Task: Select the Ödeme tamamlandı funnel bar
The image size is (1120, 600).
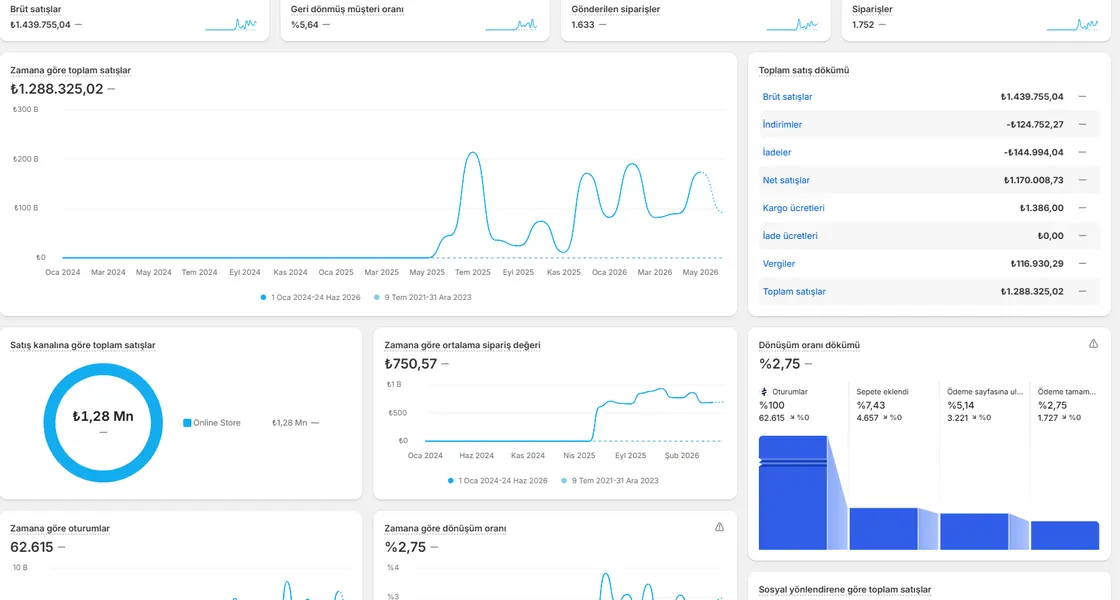Action: pyautogui.click(x=1065, y=536)
